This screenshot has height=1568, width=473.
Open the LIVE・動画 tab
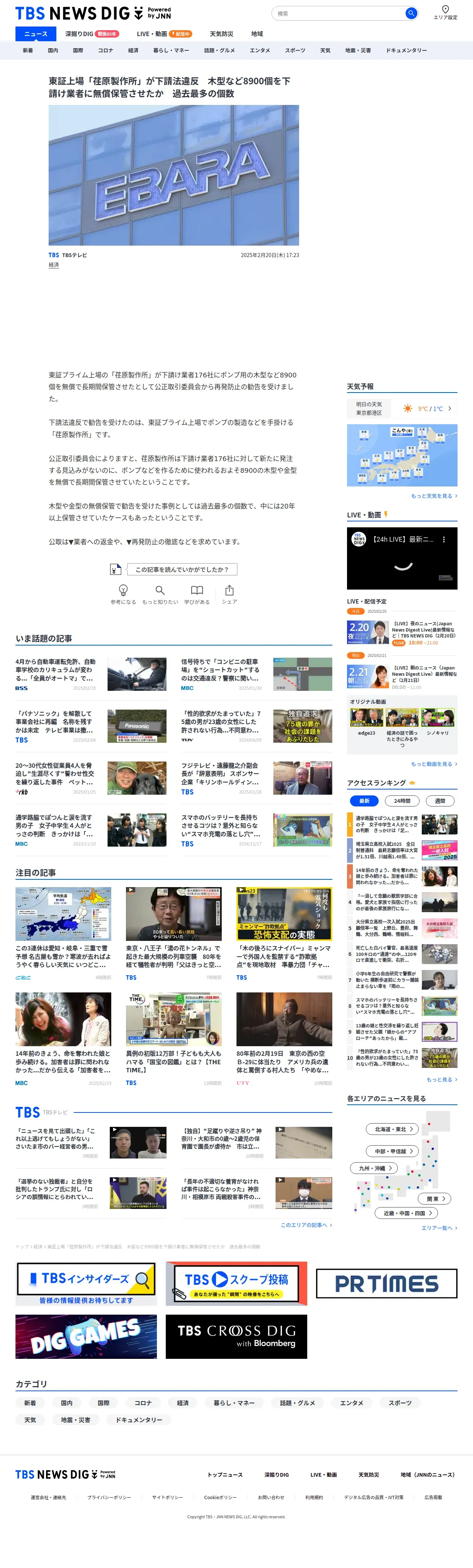pyautogui.click(x=164, y=34)
